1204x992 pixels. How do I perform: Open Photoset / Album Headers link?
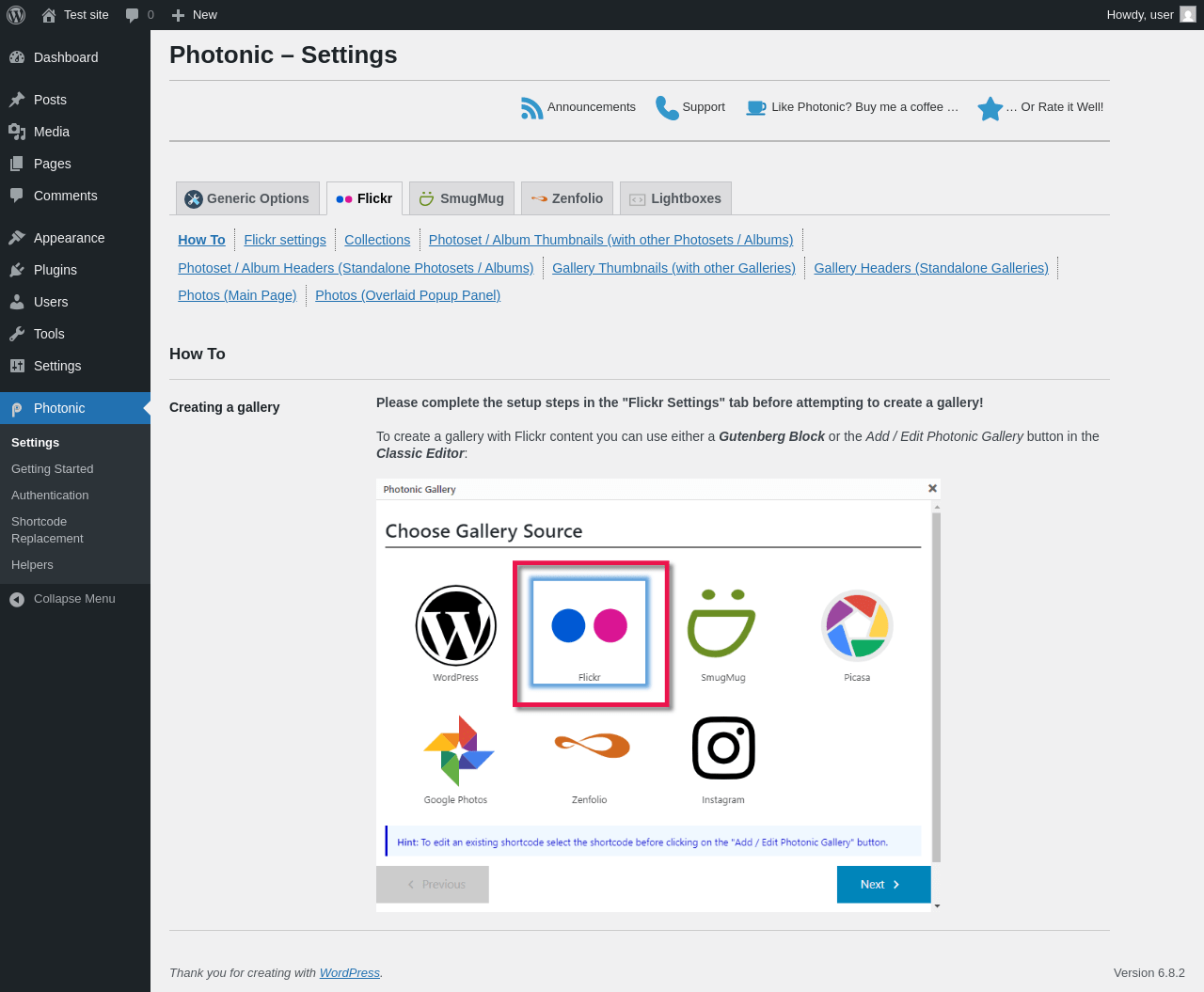click(x=356, y=268)
